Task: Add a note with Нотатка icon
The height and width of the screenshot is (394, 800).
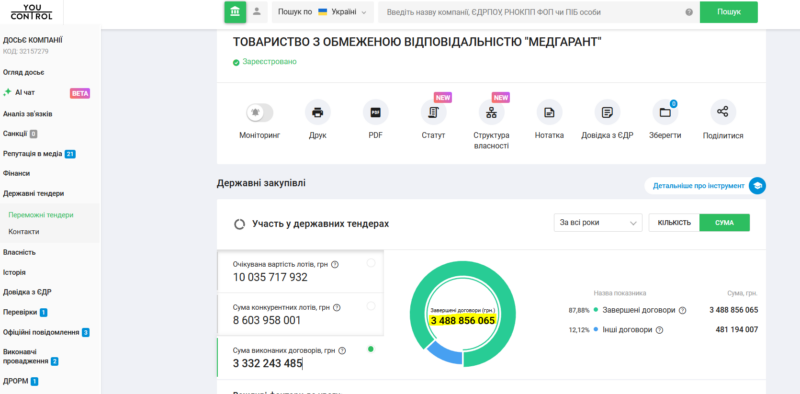Action: [549, 112]
